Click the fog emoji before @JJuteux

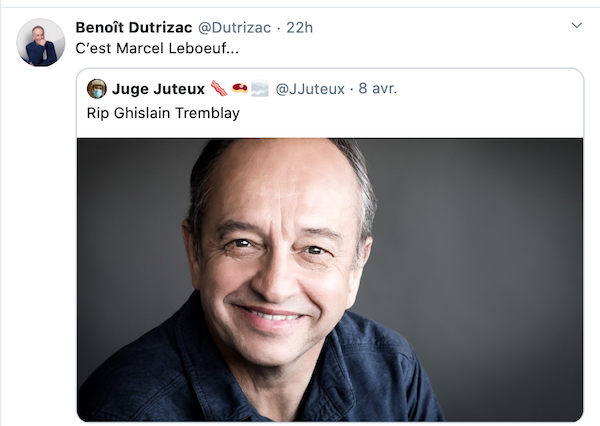tap(260, 88)
